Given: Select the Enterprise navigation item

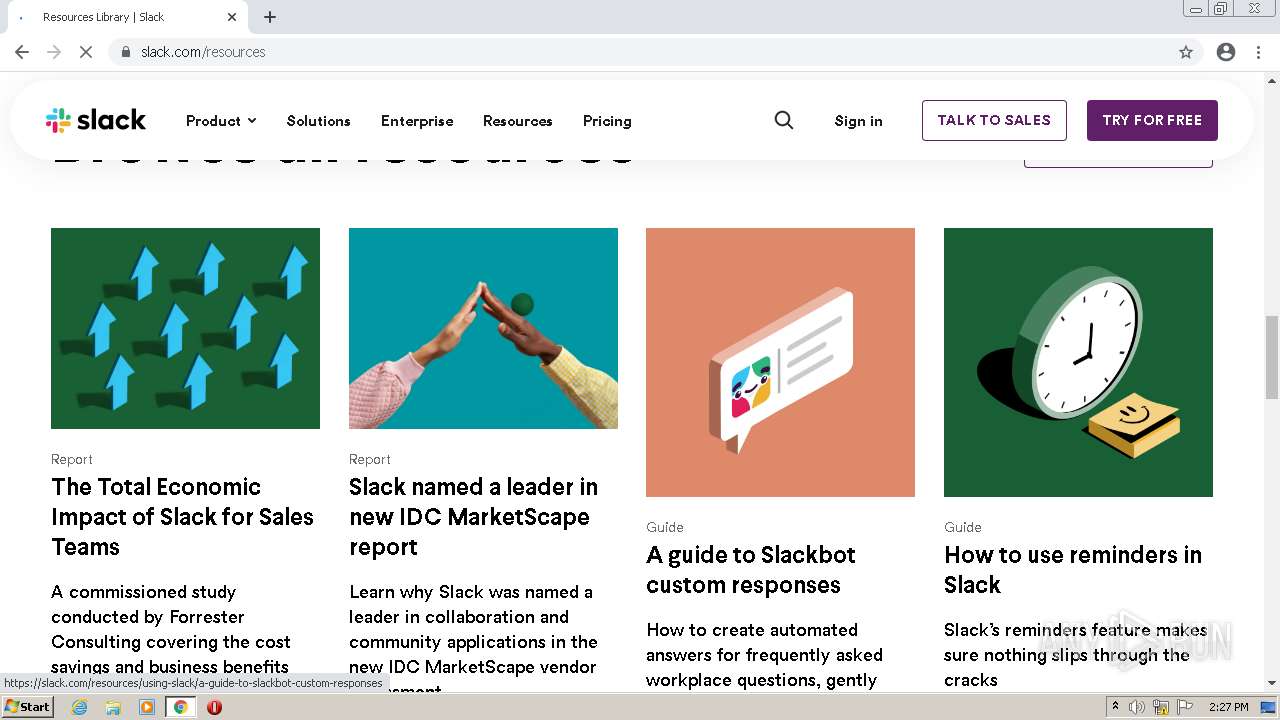Looking at the screenshot, I should coord(417,121).
